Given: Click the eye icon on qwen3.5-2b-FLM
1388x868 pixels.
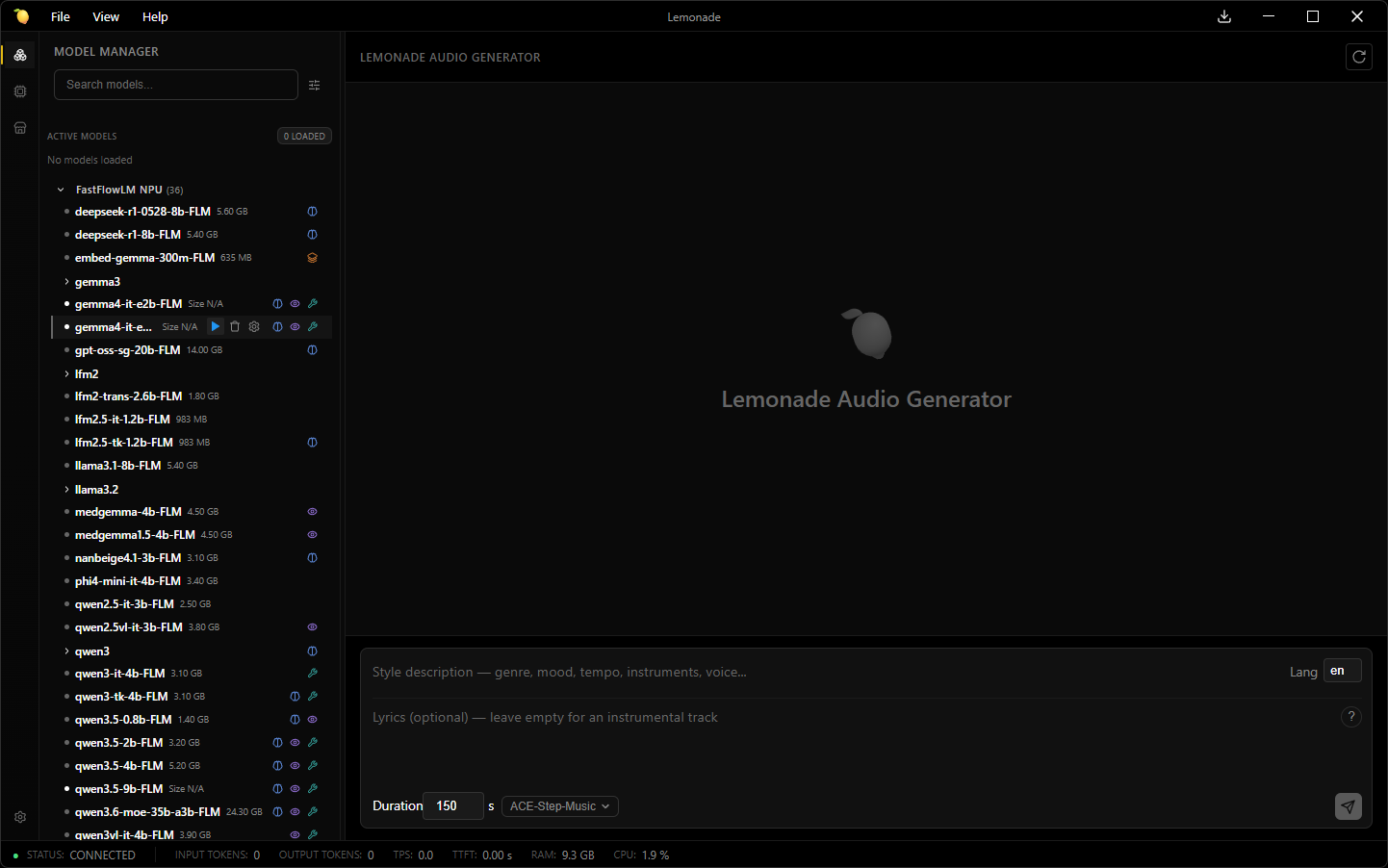Looking at the screenshot, I should coord(295,743).
